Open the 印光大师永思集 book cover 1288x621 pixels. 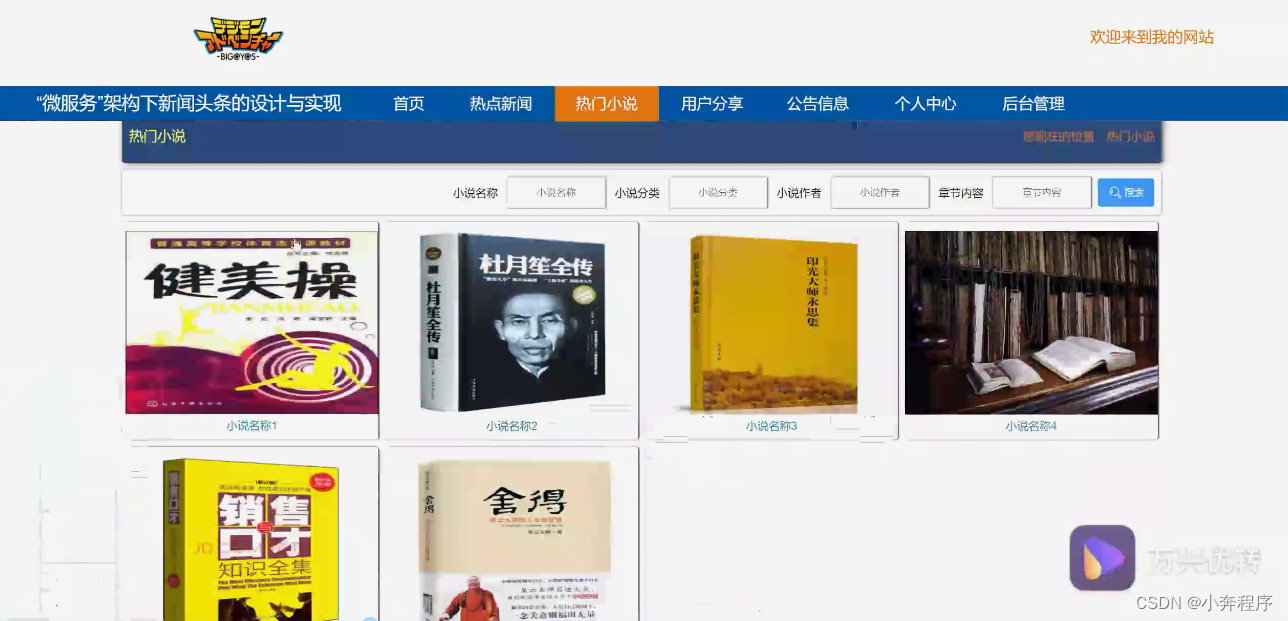(x=772, y=324)
